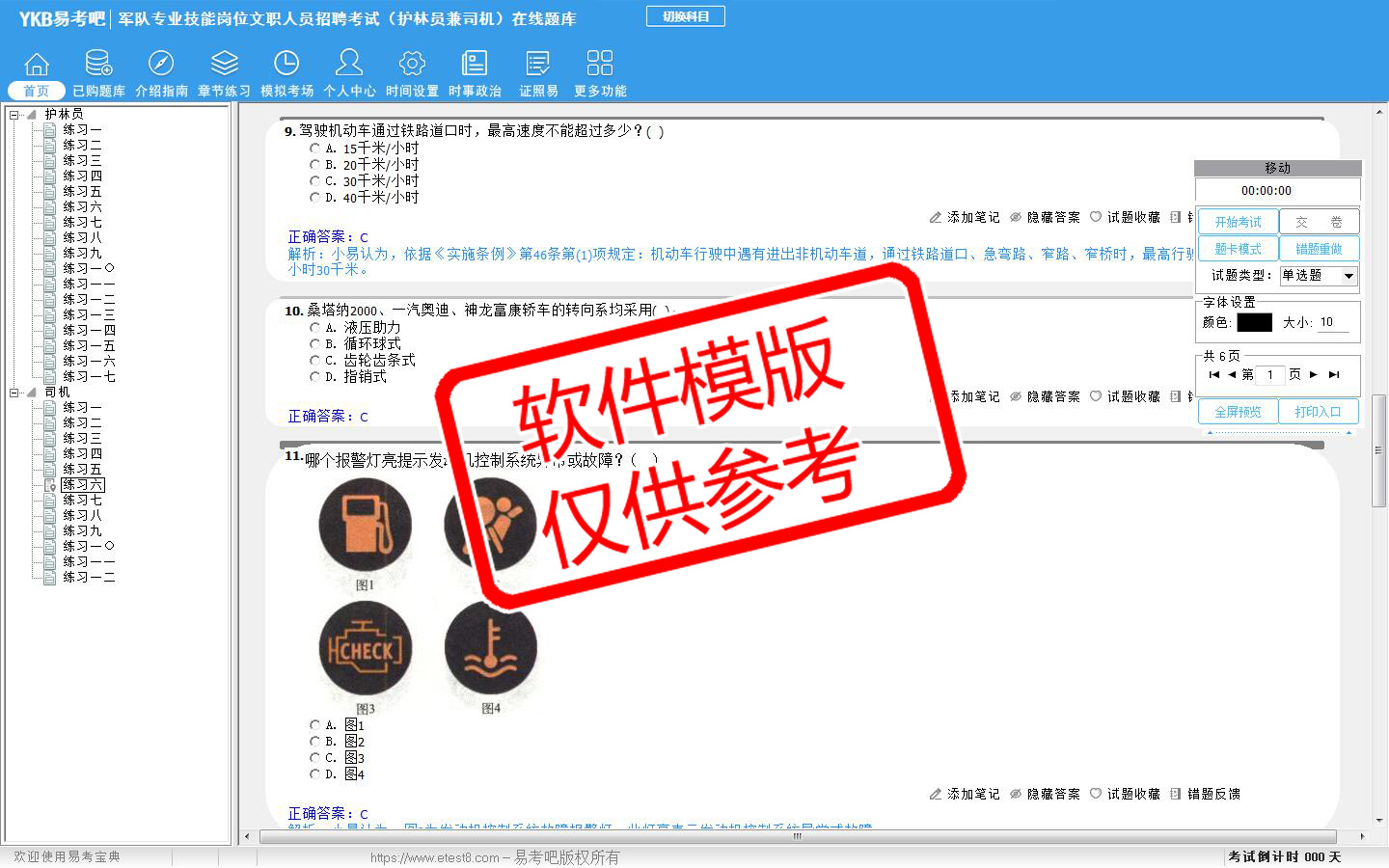1389x868 pixels.
Task: Click 全屏预览 fullscreen preview button
Action: pyautogui.click(x=1239, y=412)
